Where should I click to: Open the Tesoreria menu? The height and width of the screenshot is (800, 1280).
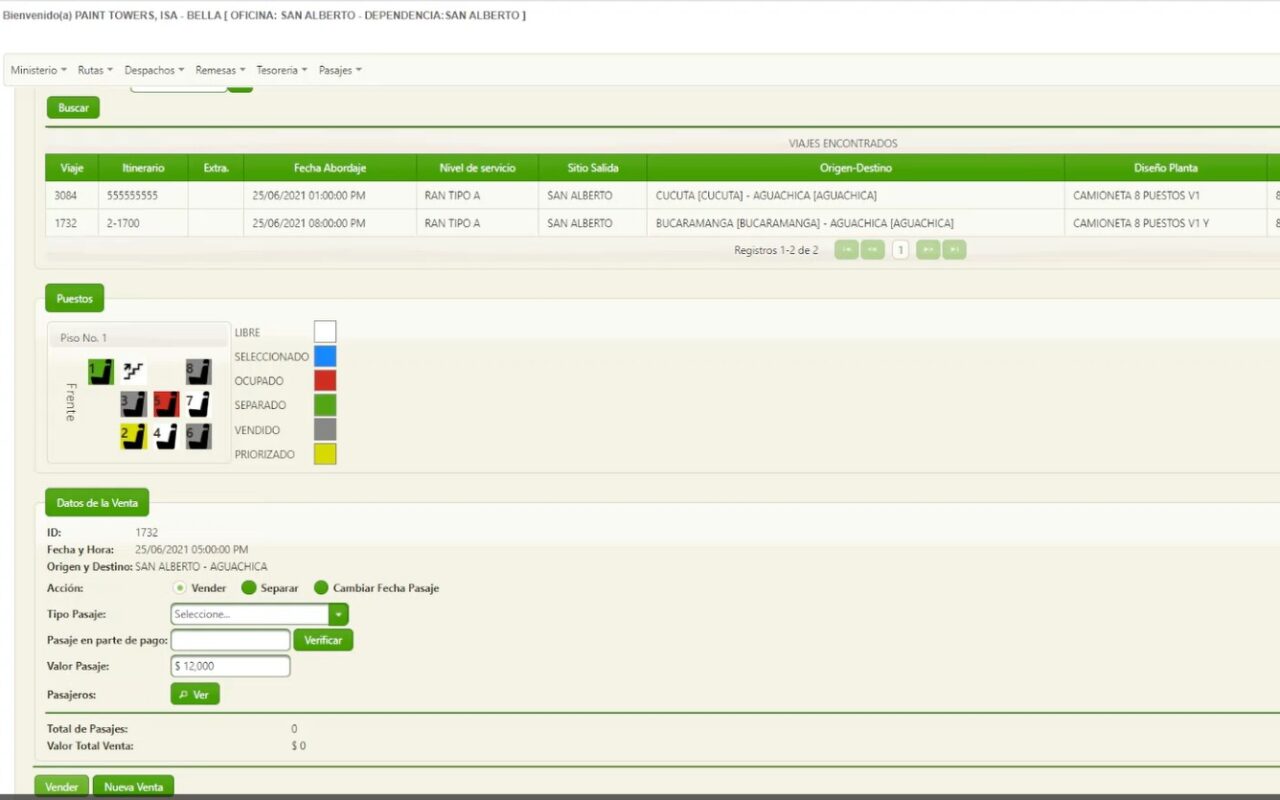[x=281, y=70]
